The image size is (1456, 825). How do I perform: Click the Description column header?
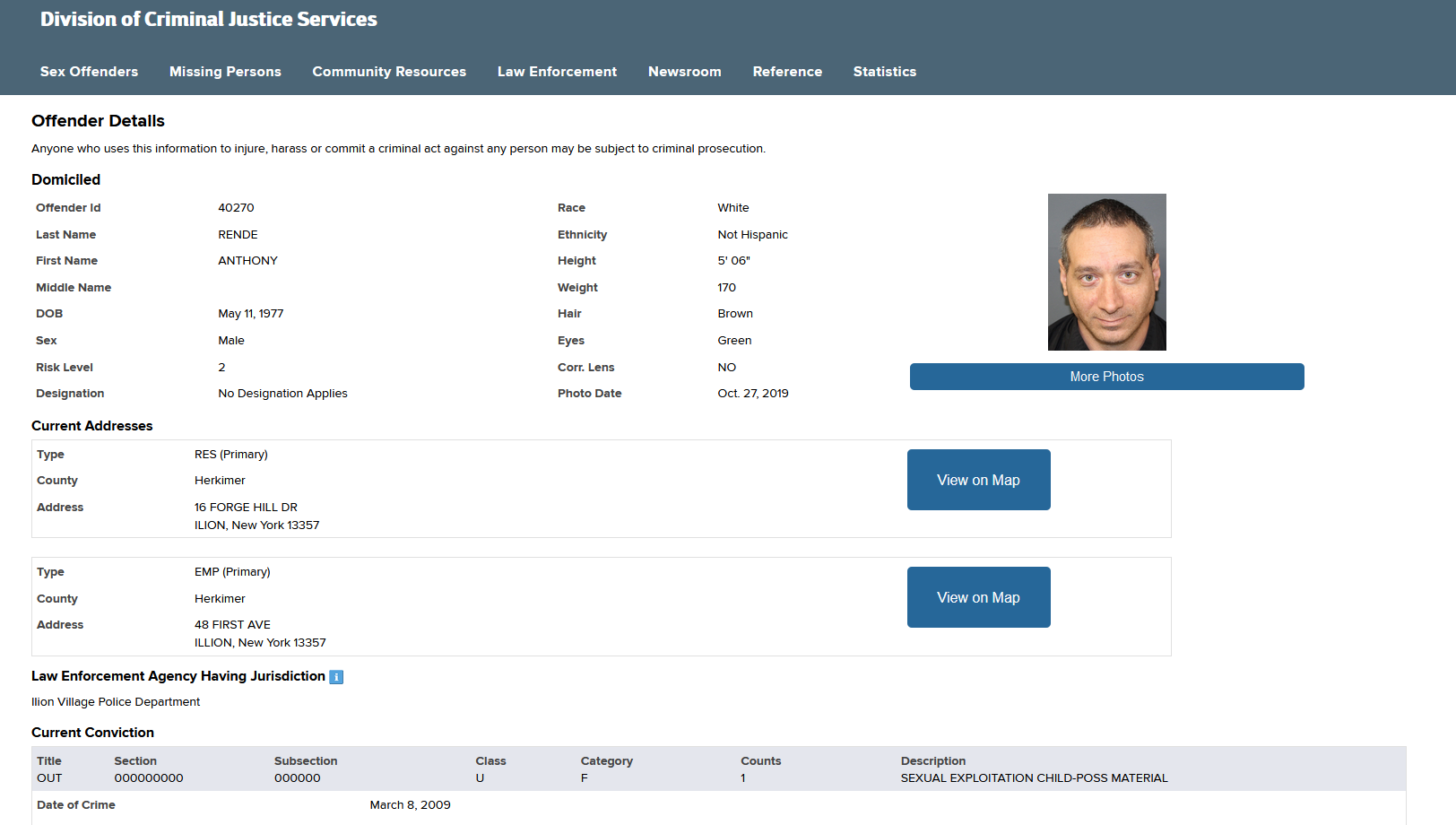932,761
